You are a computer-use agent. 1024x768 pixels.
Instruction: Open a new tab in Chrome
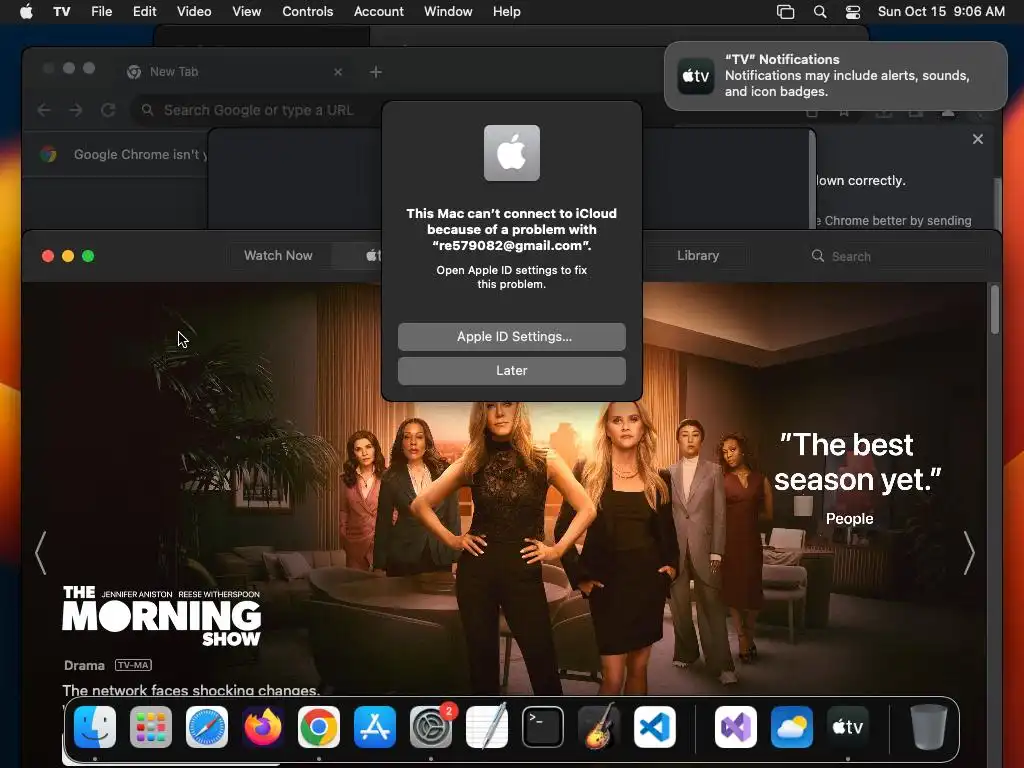click(x=376, y=72)
